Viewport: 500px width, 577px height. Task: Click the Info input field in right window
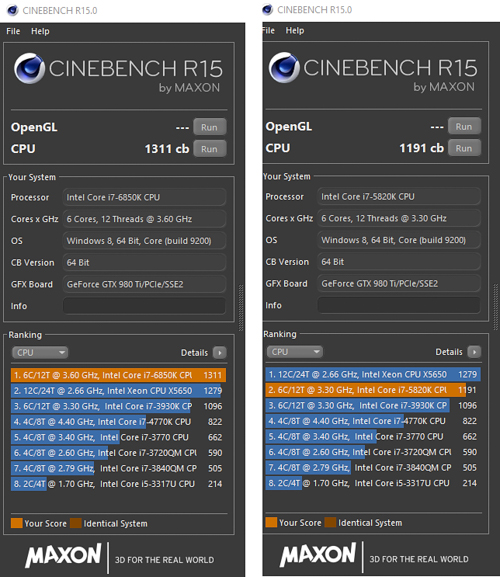coord(399,305)
